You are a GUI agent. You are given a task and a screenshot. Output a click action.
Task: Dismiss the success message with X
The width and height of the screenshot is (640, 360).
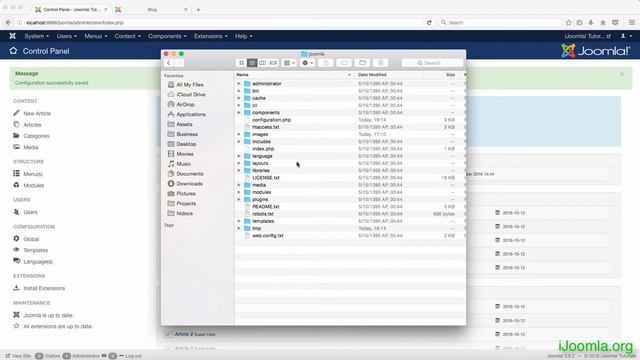click(x=622, y=74)
